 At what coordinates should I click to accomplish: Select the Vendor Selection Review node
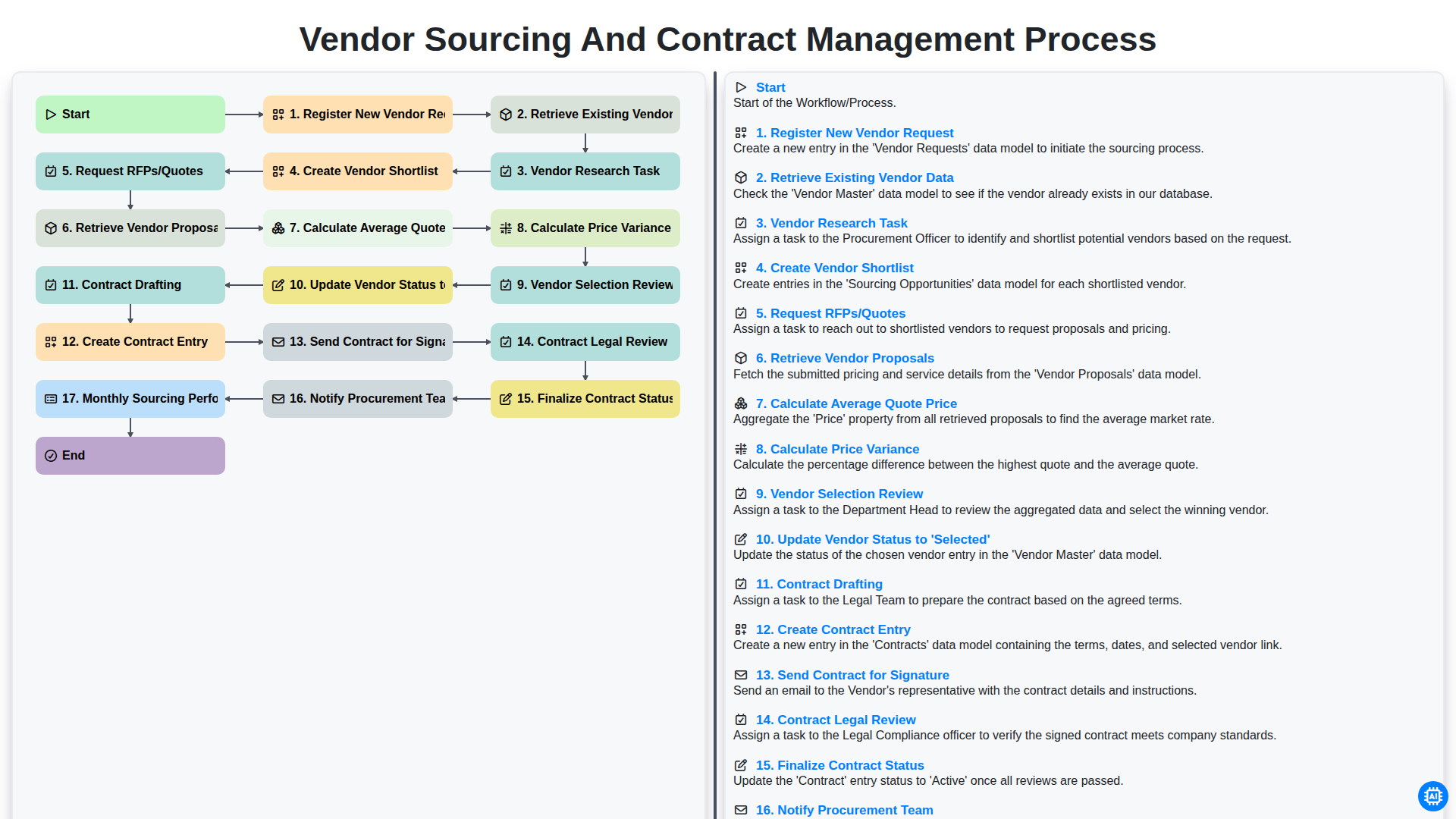point(585,285)
